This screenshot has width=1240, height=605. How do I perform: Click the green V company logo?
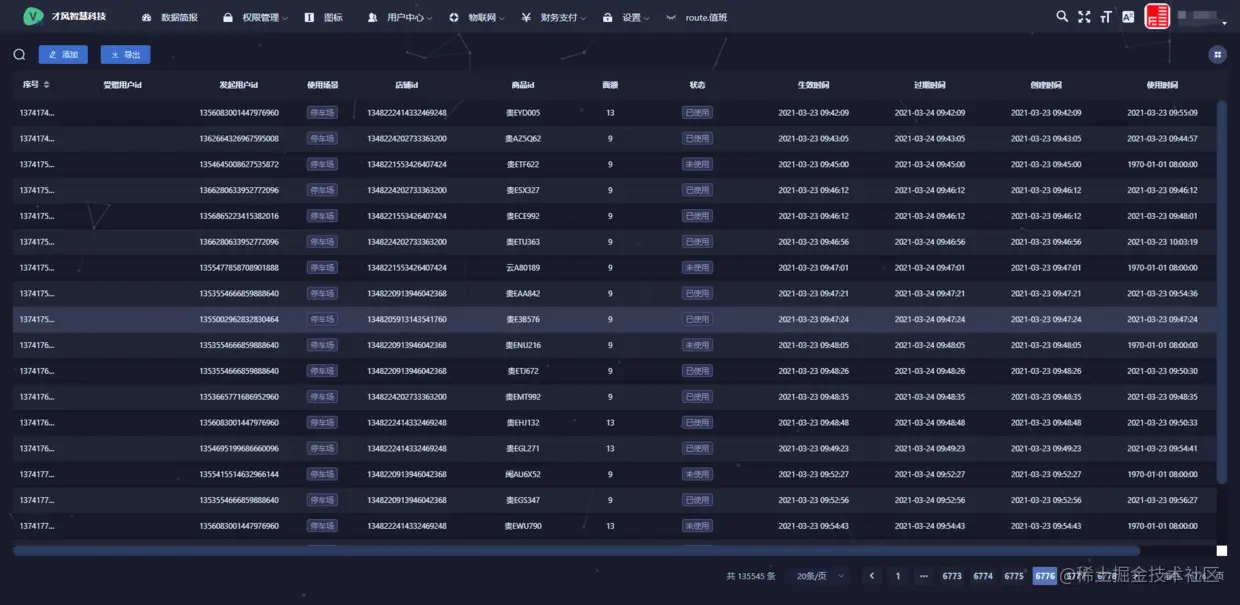[x=34, y=17]
